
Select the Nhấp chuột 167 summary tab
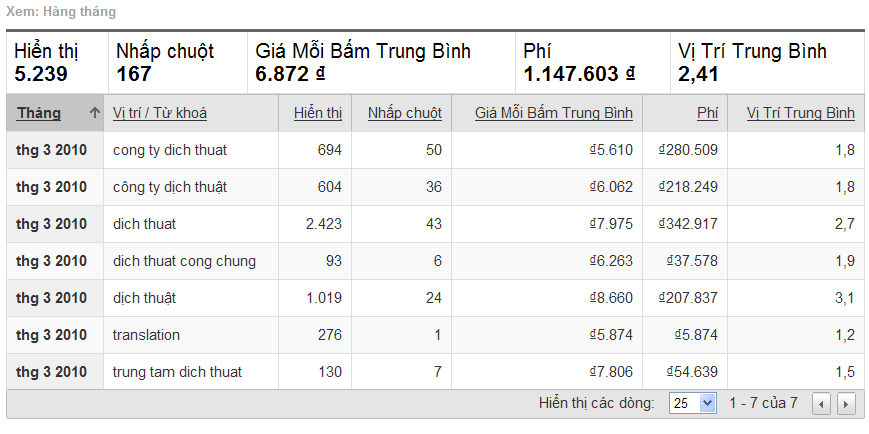pos(176,62)
